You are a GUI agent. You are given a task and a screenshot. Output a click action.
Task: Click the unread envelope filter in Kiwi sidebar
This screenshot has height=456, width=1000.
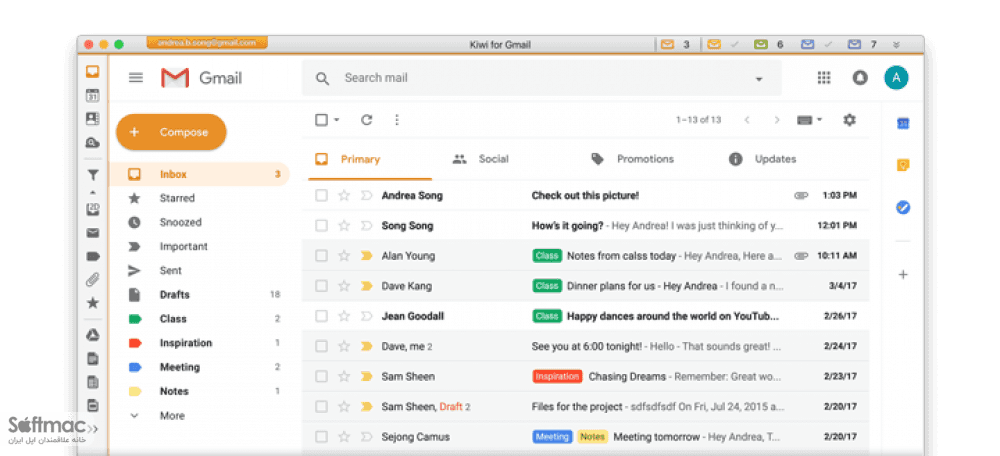(92, 233)
